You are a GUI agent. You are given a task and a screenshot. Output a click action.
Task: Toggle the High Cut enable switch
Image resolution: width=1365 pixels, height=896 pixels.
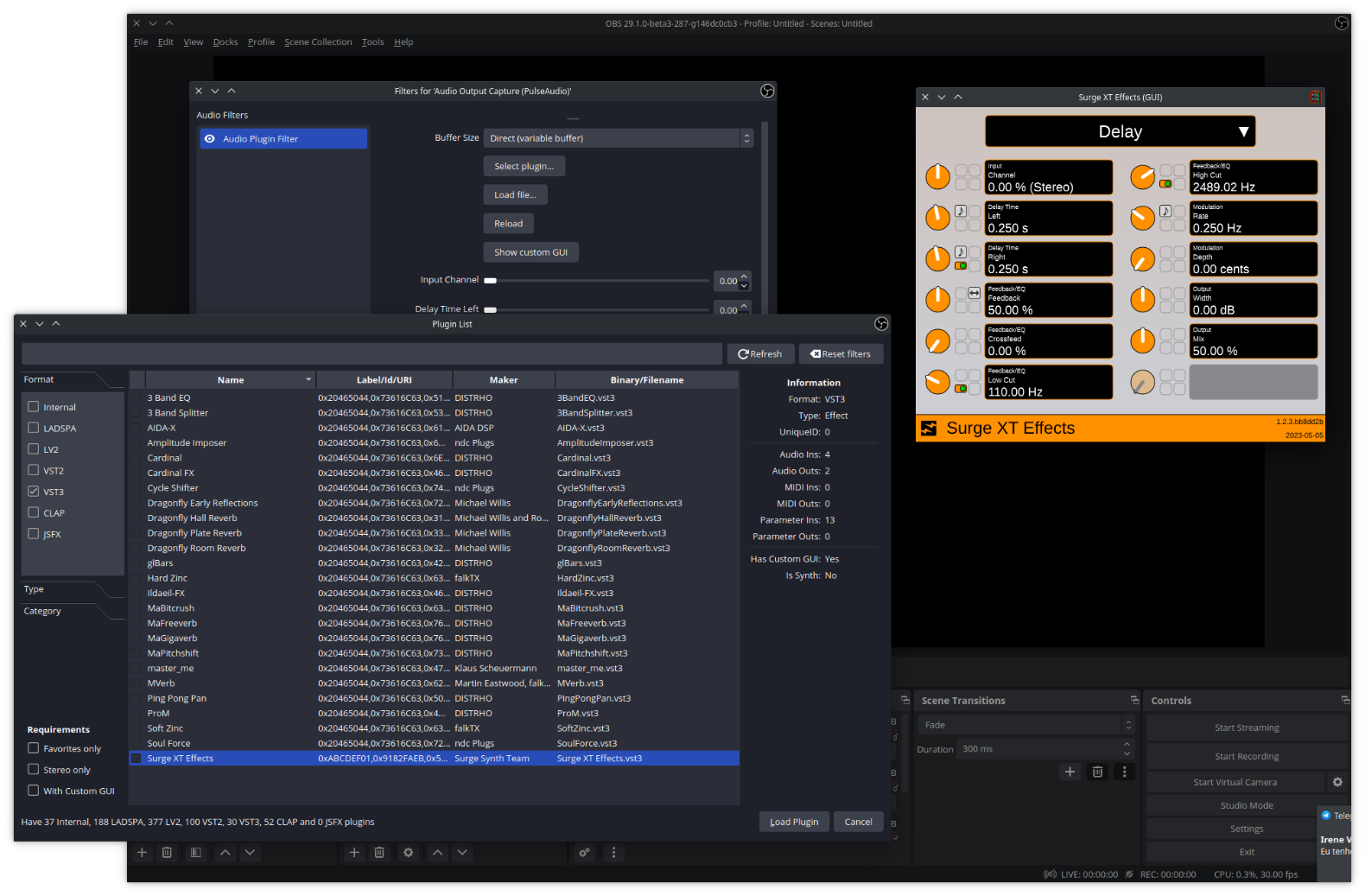pos(1165,184)
